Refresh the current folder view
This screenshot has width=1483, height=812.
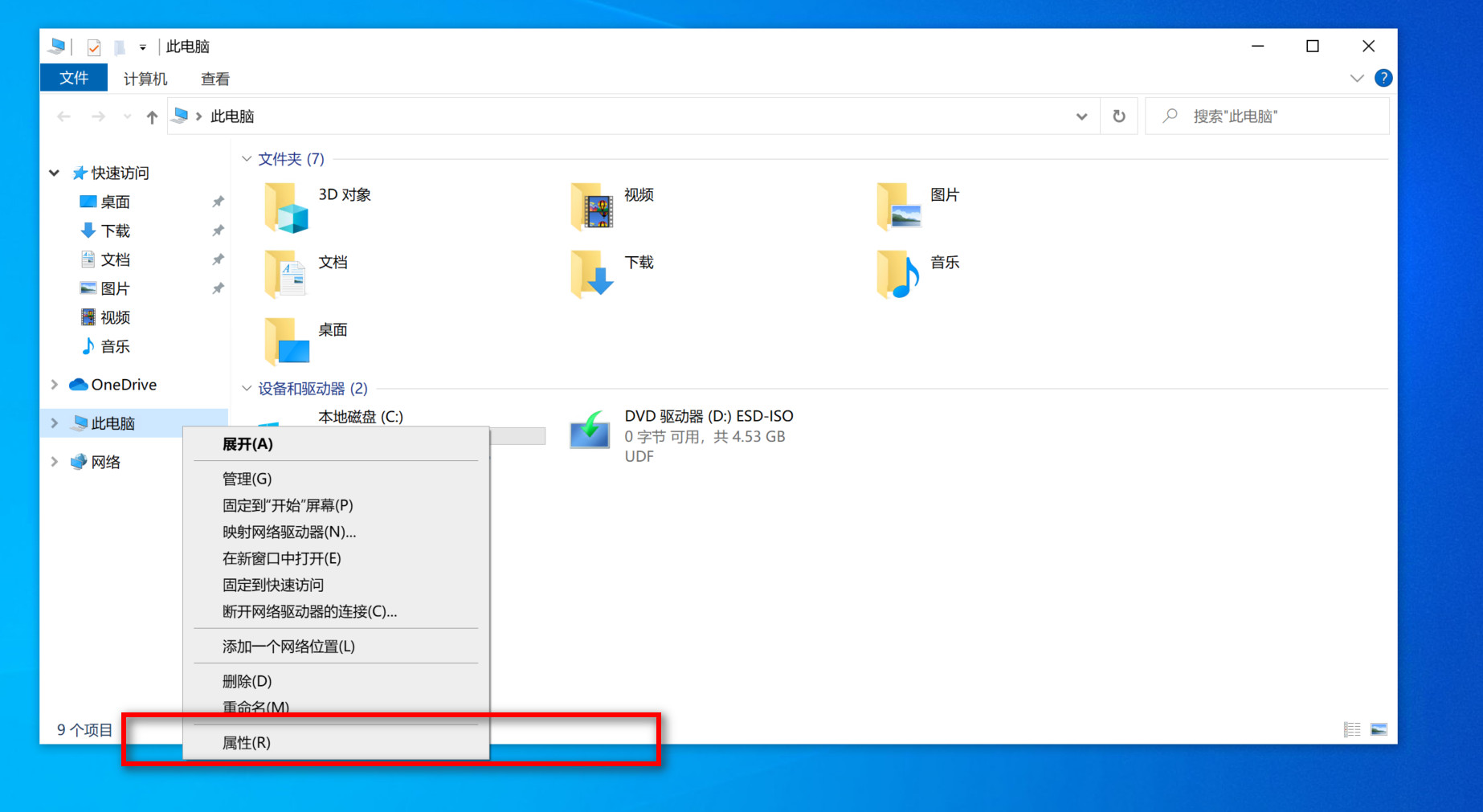1119,116
